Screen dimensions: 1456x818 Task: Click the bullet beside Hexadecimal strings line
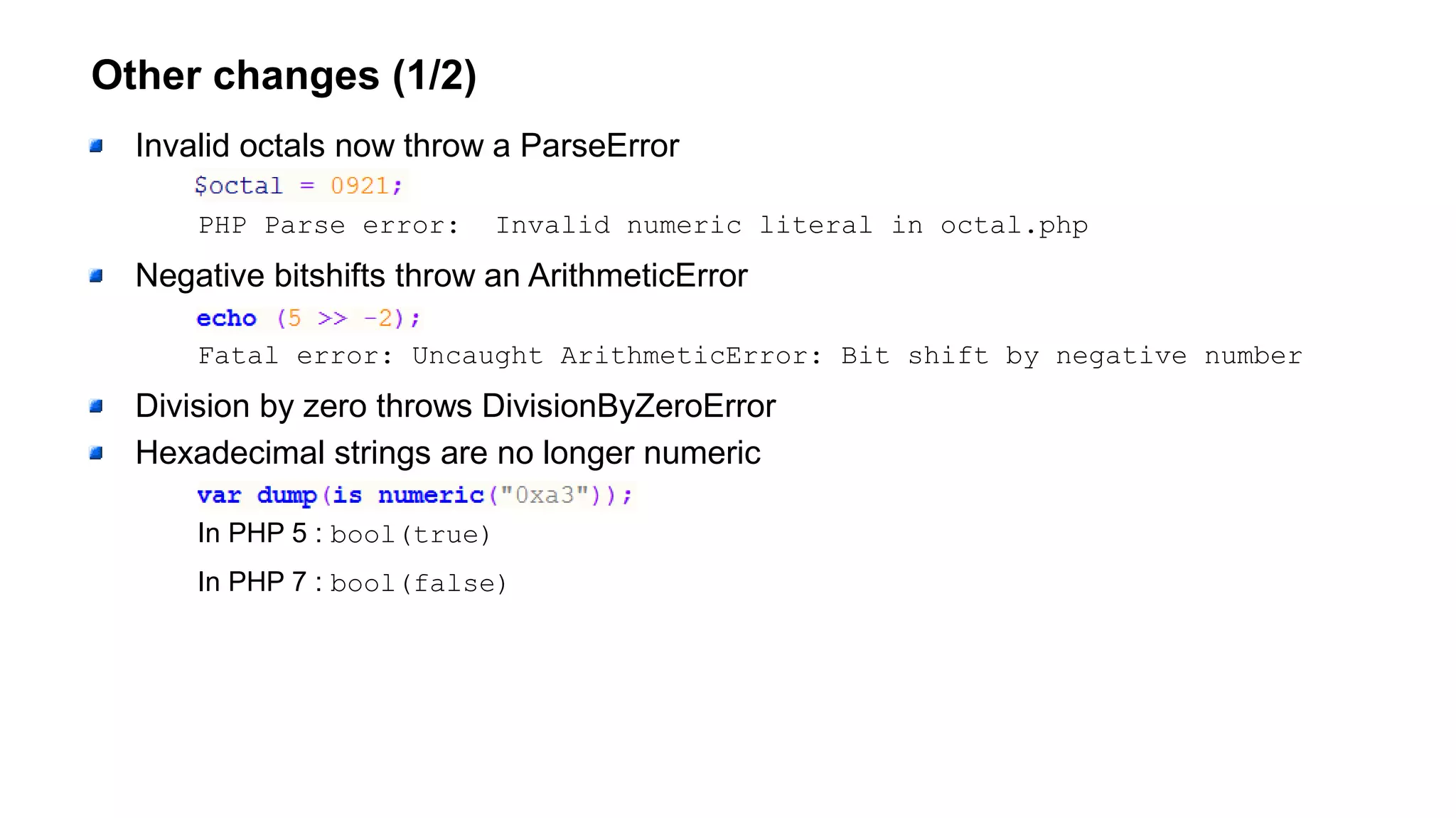[97, 453]
